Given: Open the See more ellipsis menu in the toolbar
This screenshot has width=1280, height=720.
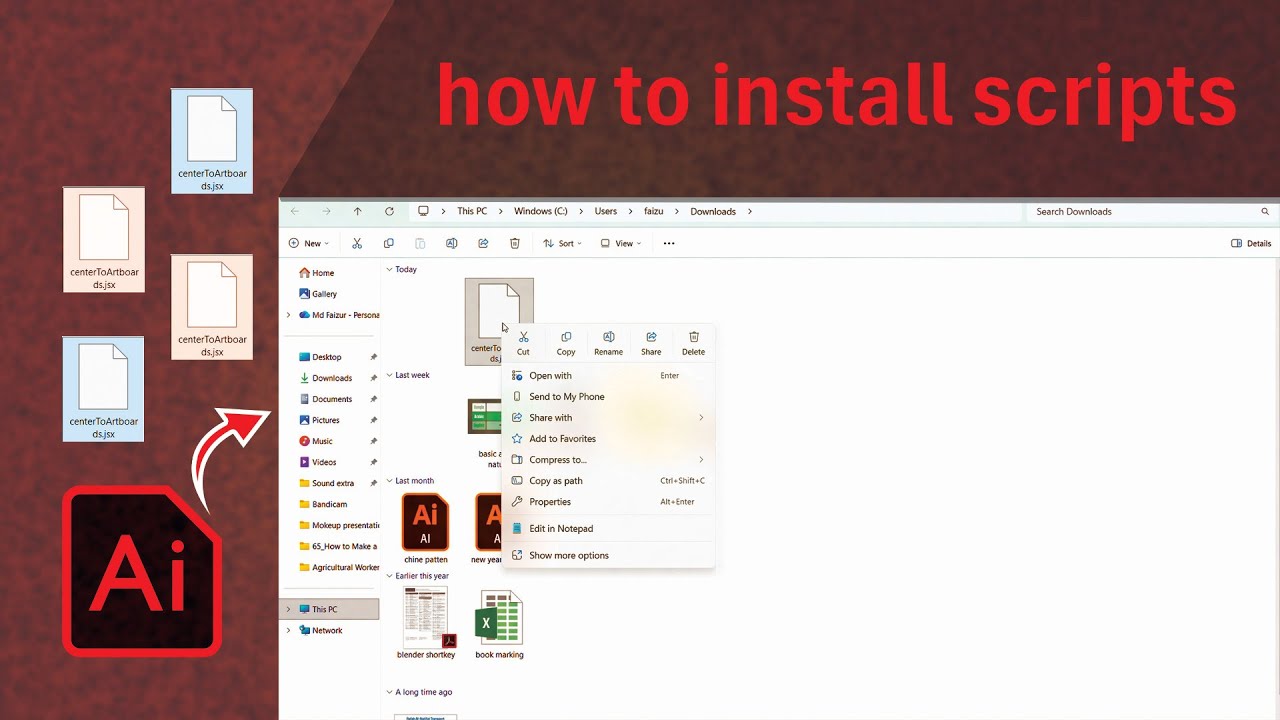Looking at the screenshot, I should coord(669,243).
